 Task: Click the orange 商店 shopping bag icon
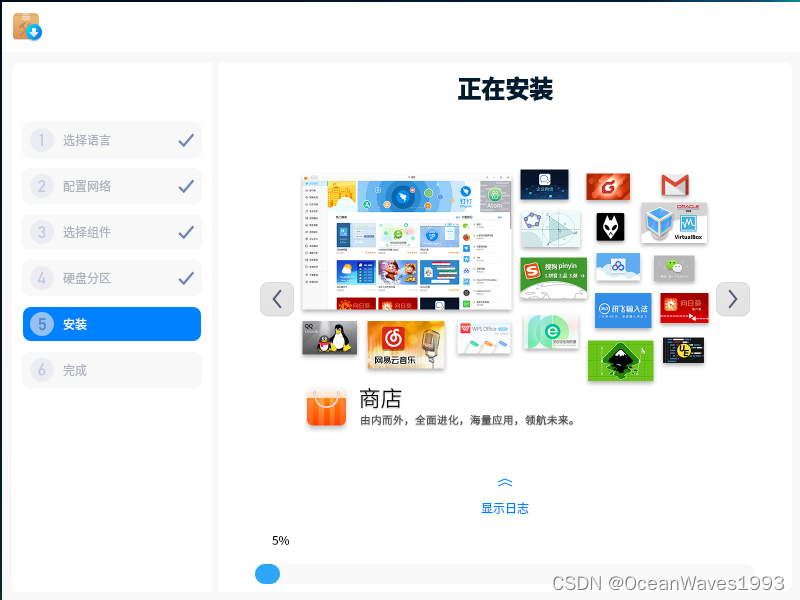coord(327,407)
